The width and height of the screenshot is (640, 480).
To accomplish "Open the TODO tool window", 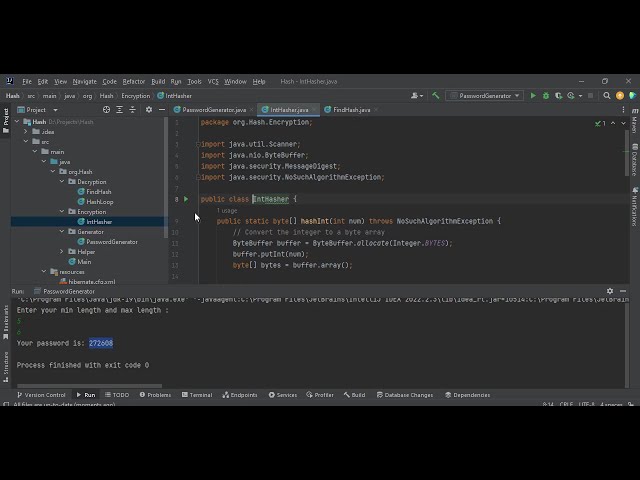I will pyautogui.click(x=117, y=395).
